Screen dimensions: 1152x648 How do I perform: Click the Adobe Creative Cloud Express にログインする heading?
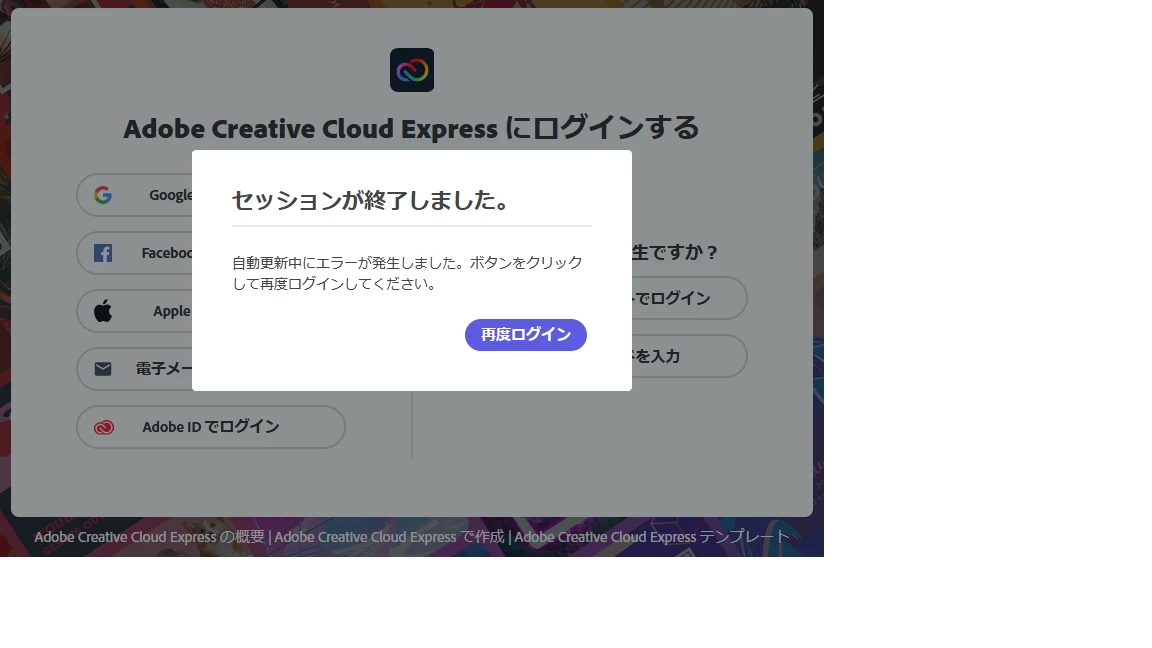point(411,128)
